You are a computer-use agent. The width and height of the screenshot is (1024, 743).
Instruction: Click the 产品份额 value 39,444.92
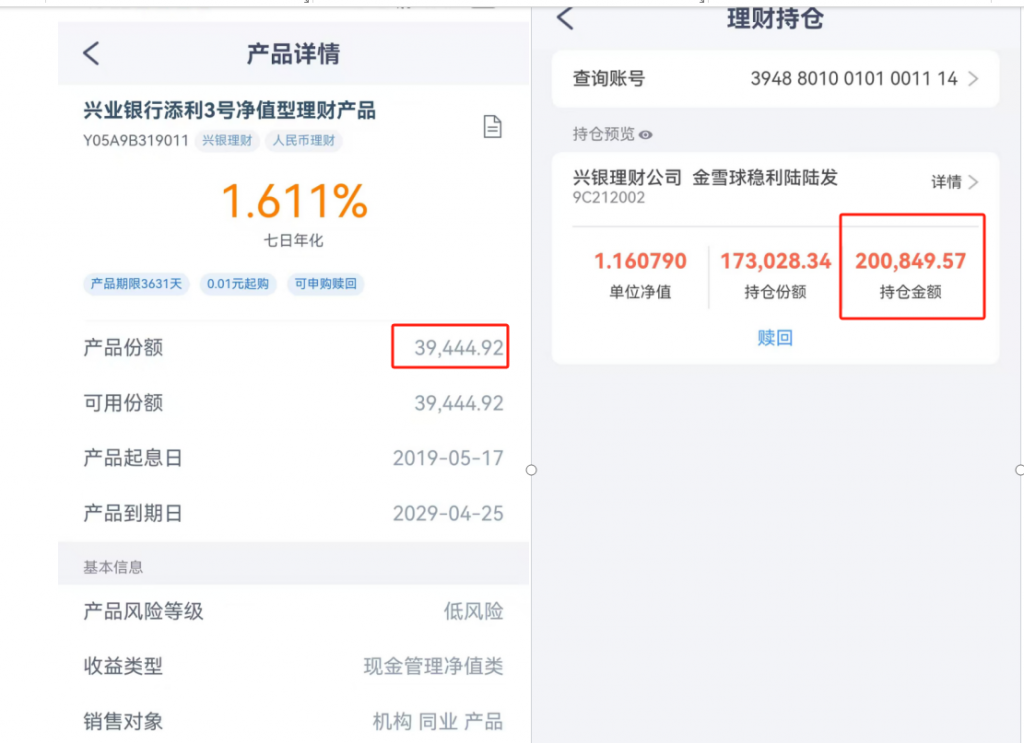pyautogui.click(x=458, y=348)
